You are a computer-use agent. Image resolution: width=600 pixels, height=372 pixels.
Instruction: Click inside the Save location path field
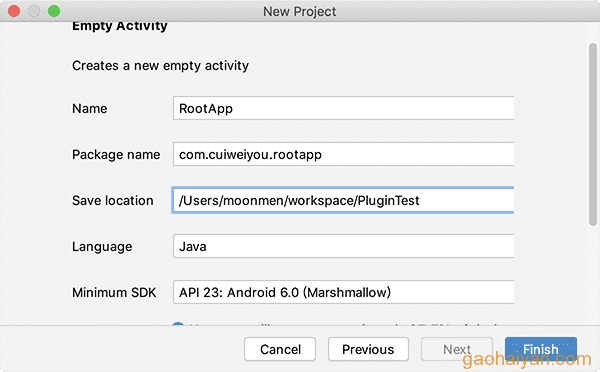coord(343,200)
